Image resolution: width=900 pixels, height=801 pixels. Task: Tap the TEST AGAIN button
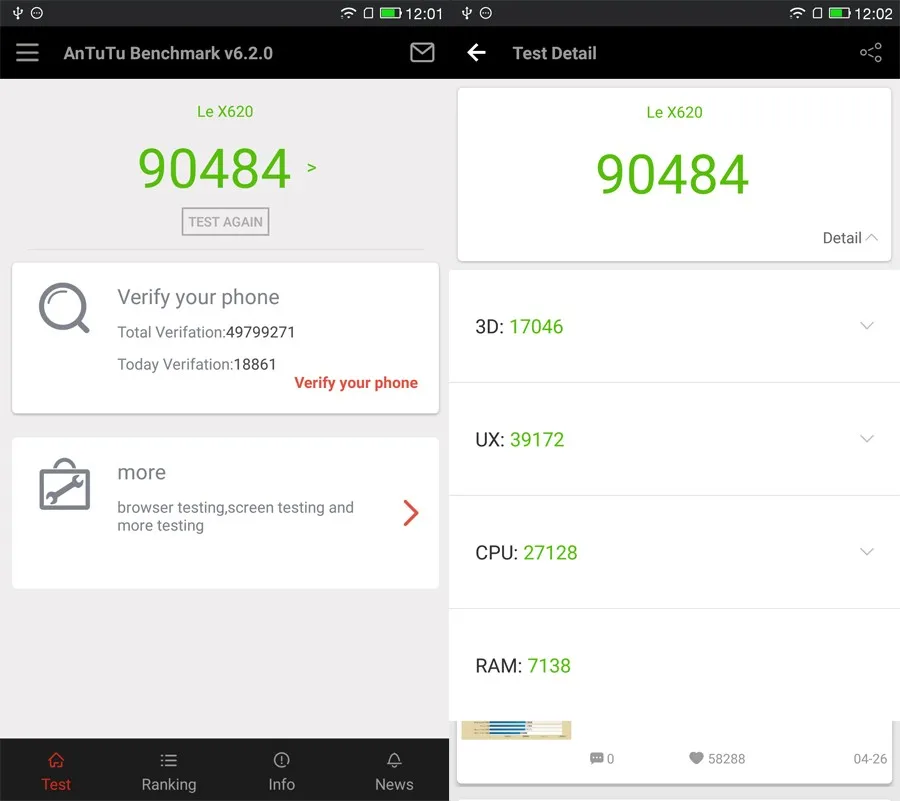pyautogui.click(x=226, y=221)
